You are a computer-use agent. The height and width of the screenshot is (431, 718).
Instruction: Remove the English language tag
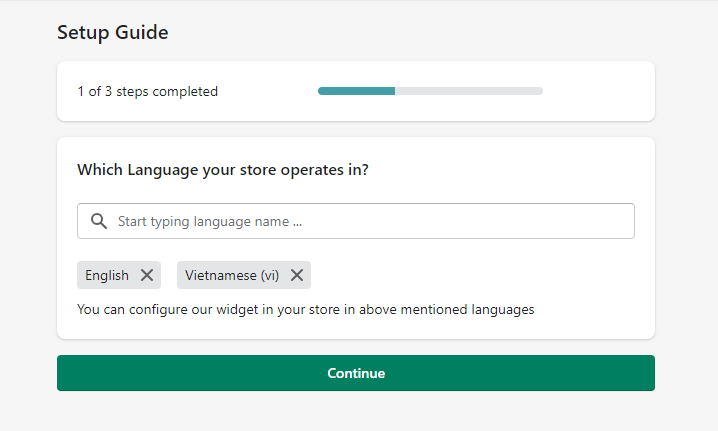point(147,275)
